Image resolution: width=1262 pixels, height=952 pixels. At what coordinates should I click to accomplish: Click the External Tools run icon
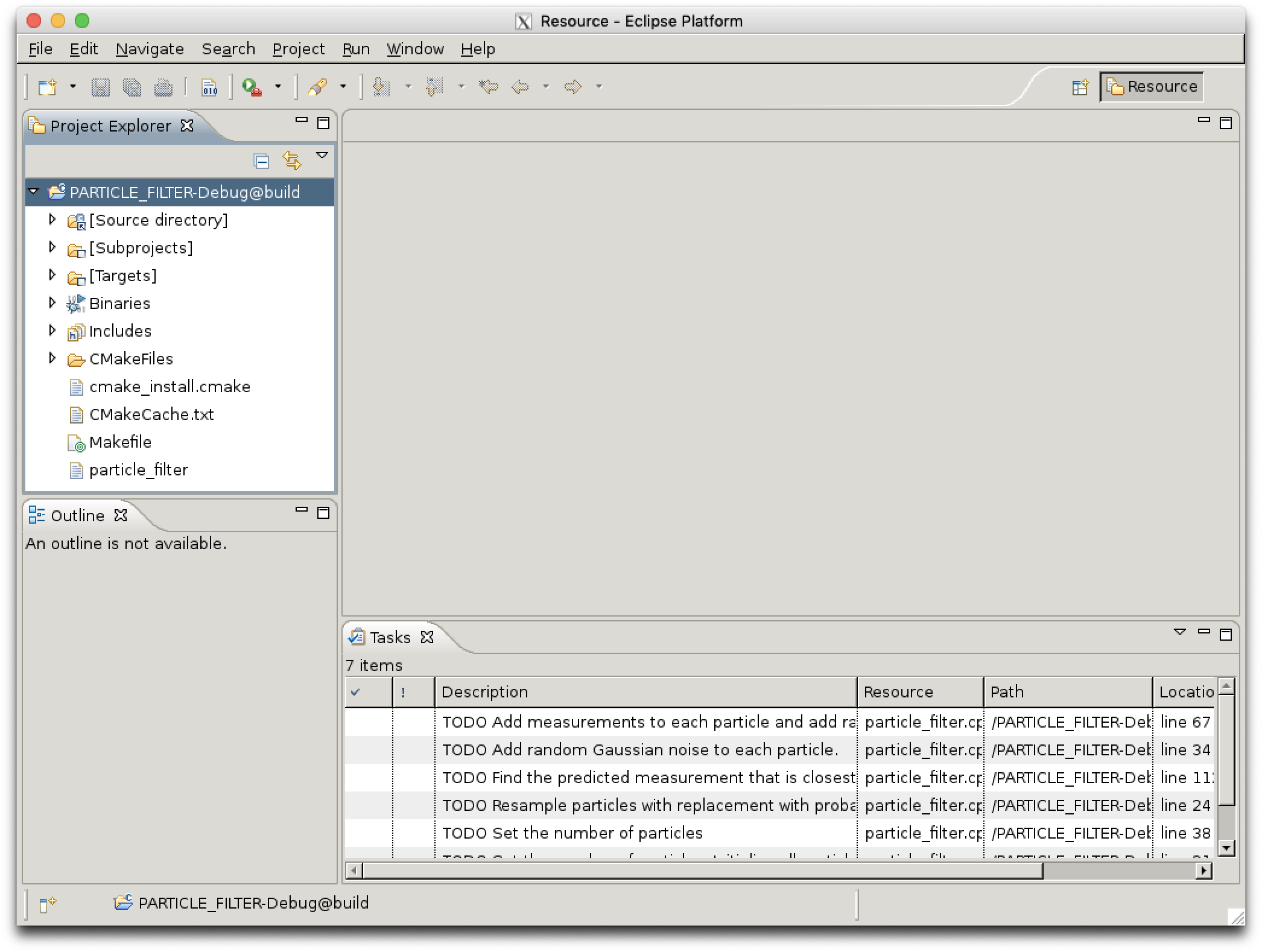pyautogui.click(x=252, y=87)
